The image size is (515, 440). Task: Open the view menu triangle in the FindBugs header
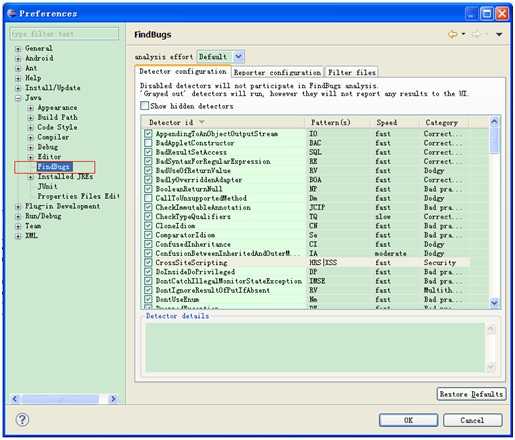499,35
